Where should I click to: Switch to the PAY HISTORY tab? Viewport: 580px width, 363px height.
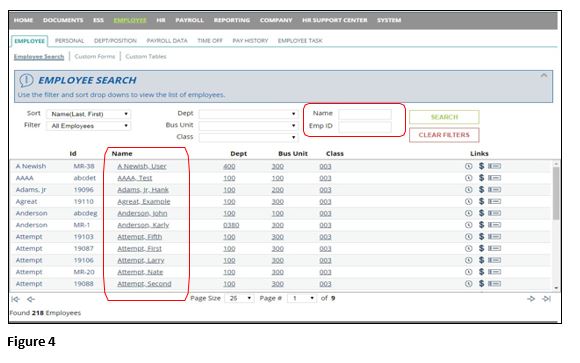[250, 41]
